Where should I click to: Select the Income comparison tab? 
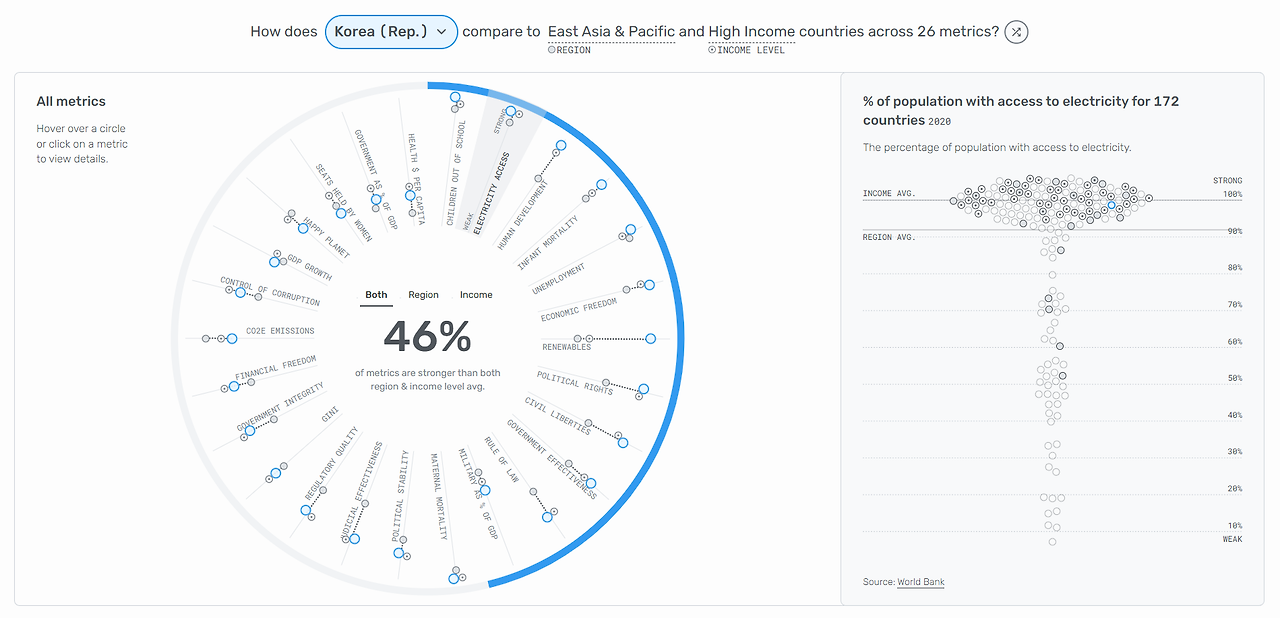[476, 295]
